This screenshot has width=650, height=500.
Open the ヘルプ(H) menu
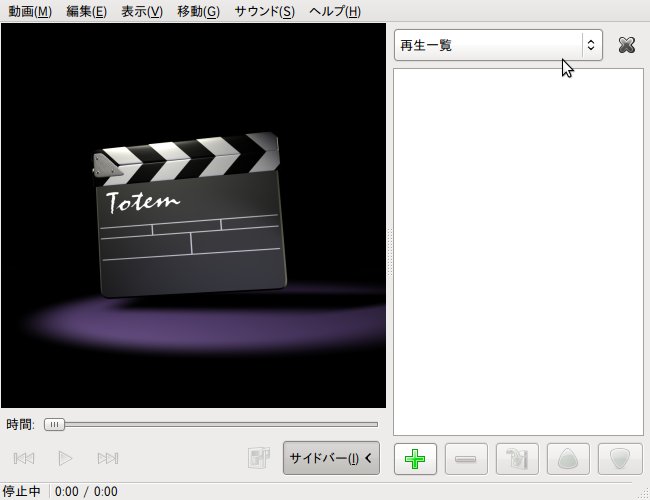coord(335,11)
